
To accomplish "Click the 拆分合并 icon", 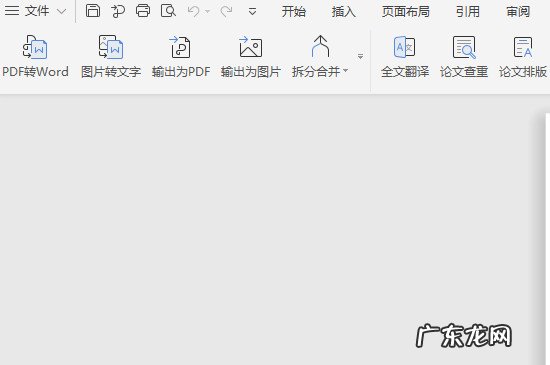I will [320, 46].
